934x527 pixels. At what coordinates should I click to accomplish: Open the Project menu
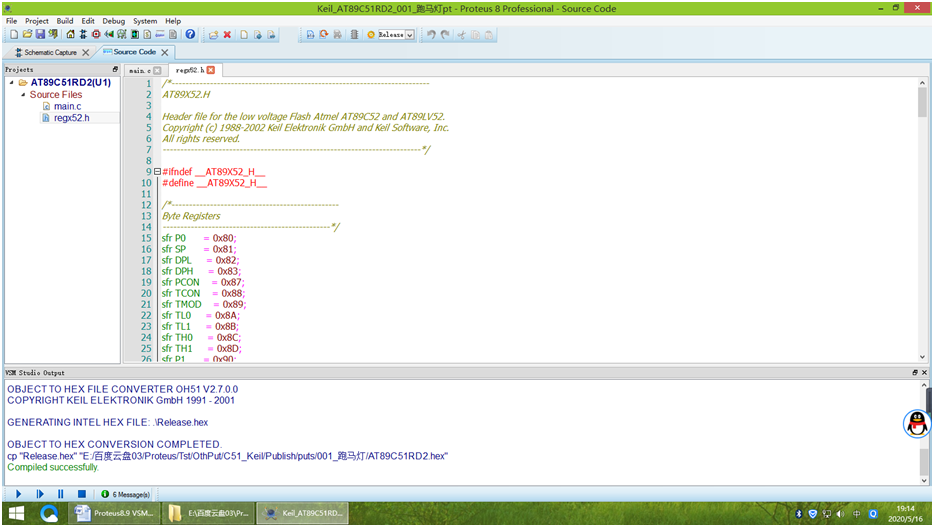click(x=36, y=21)
